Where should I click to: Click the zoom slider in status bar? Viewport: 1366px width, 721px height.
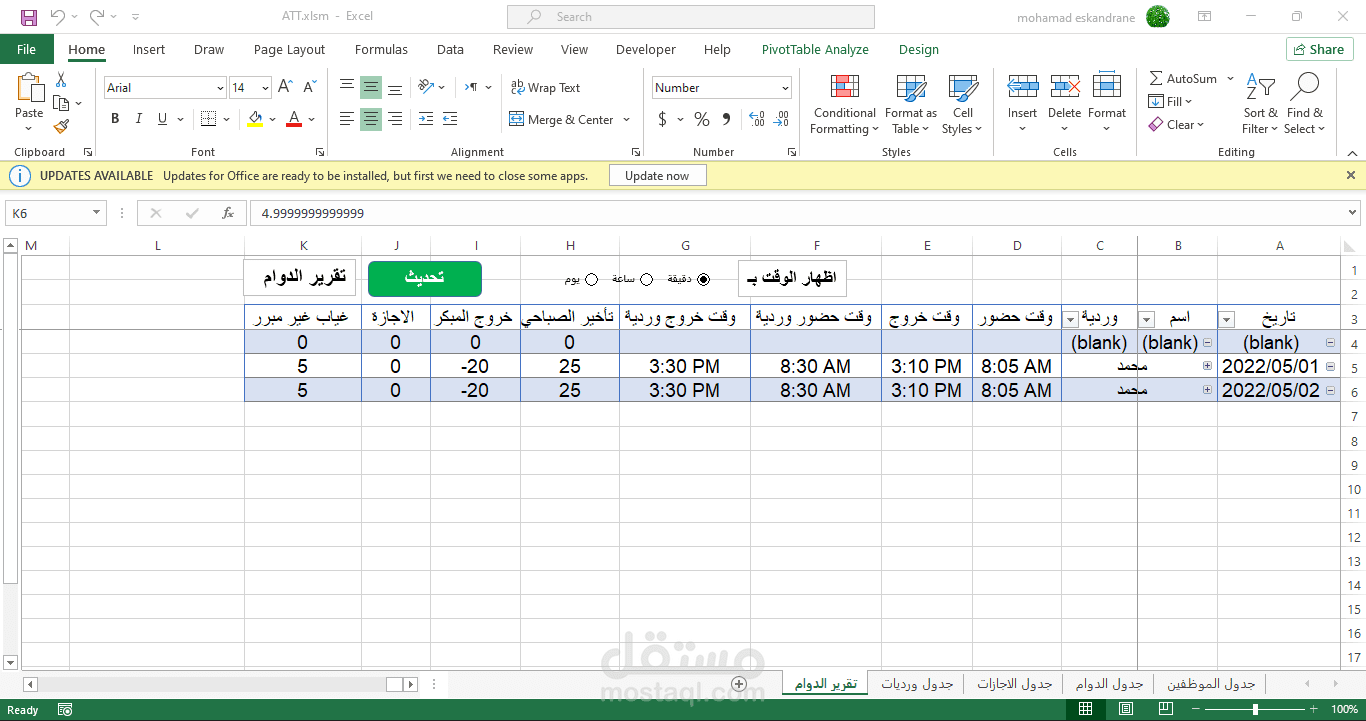1255,709
